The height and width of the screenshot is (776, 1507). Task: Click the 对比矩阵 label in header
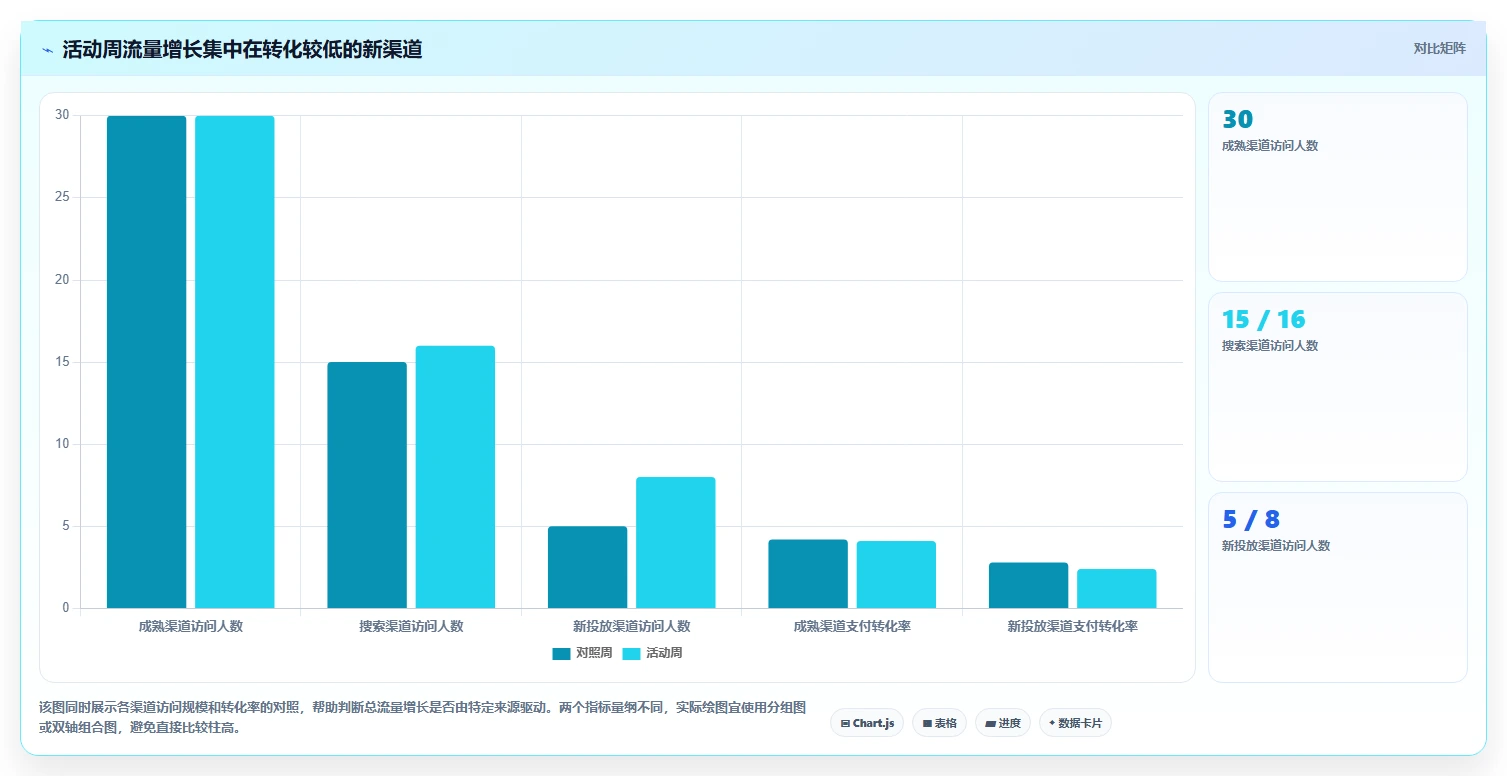click(x=1440, y=49)
